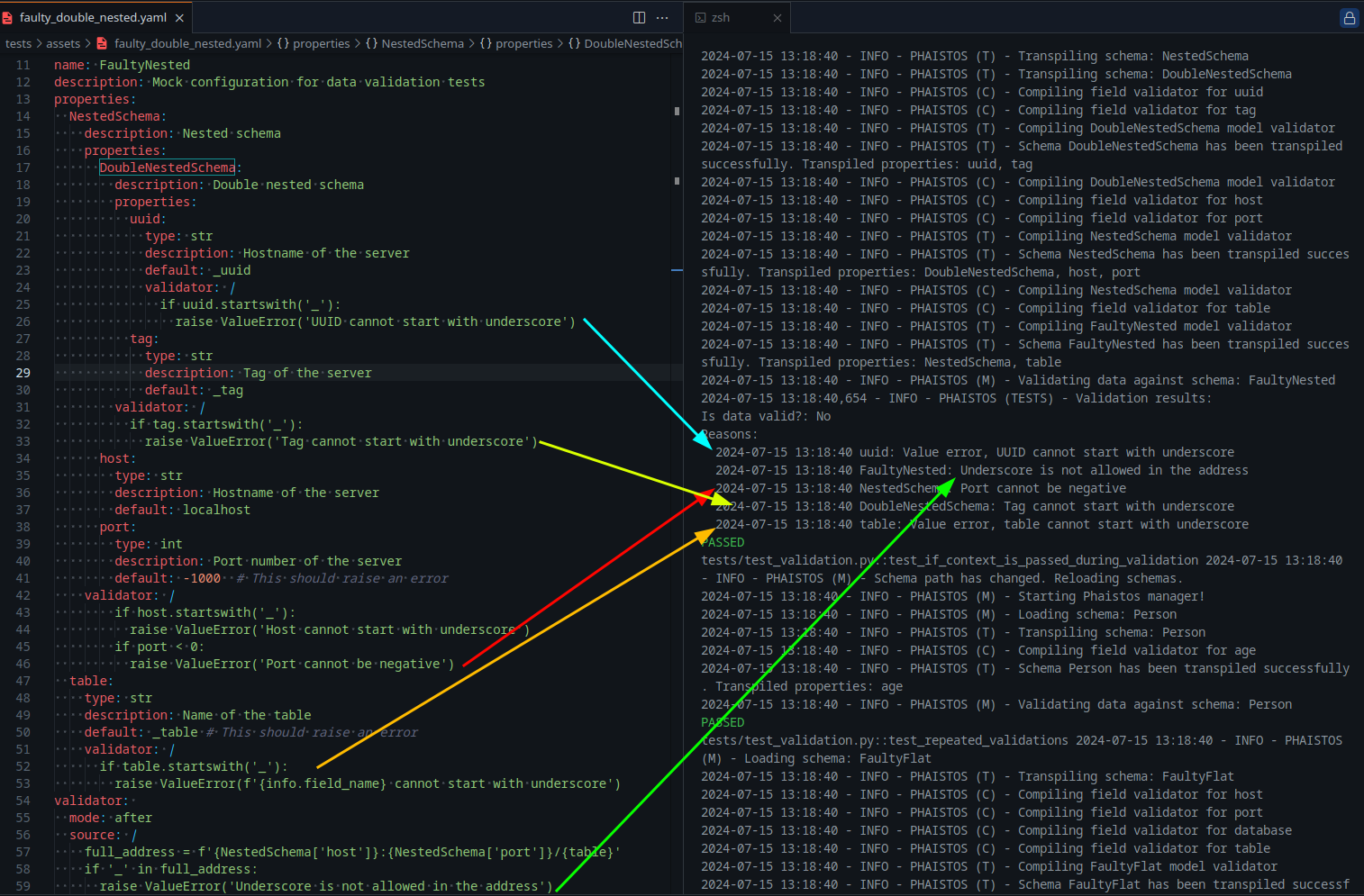Open the editor More Actions ellipsis menu
This screenshot has width=1364, height=896.
pos(662,17)
